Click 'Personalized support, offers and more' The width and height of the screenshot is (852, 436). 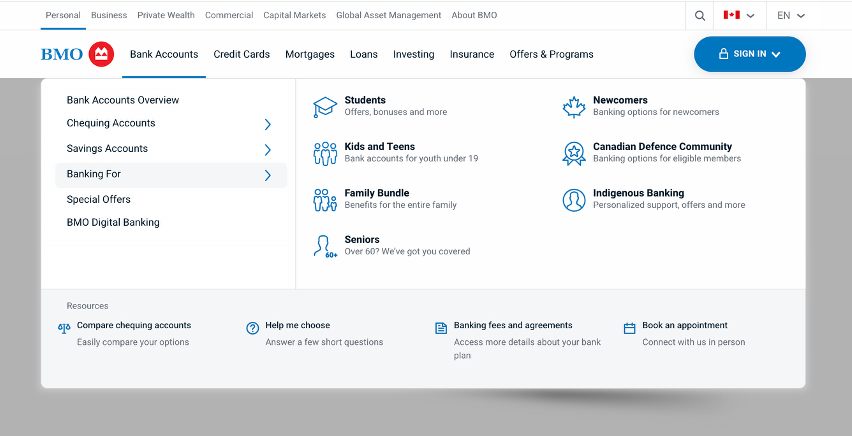pos(669,205)
